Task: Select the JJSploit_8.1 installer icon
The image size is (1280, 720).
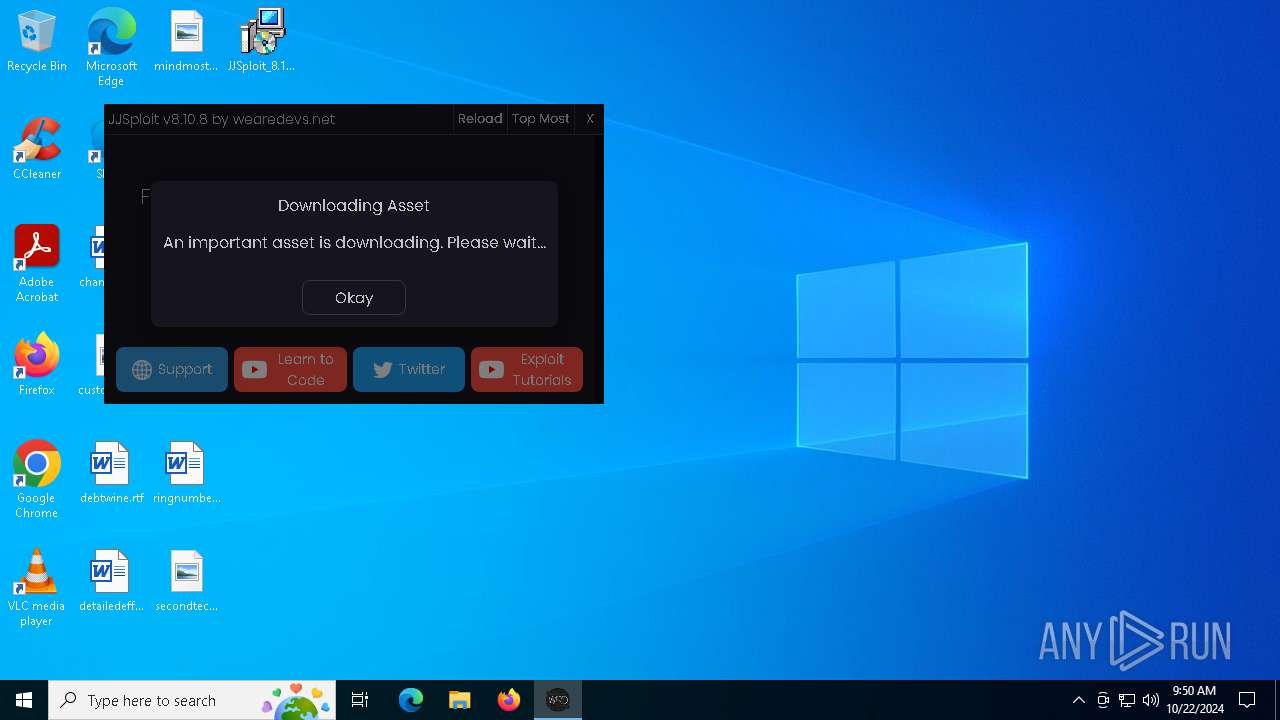Action: 261,42
